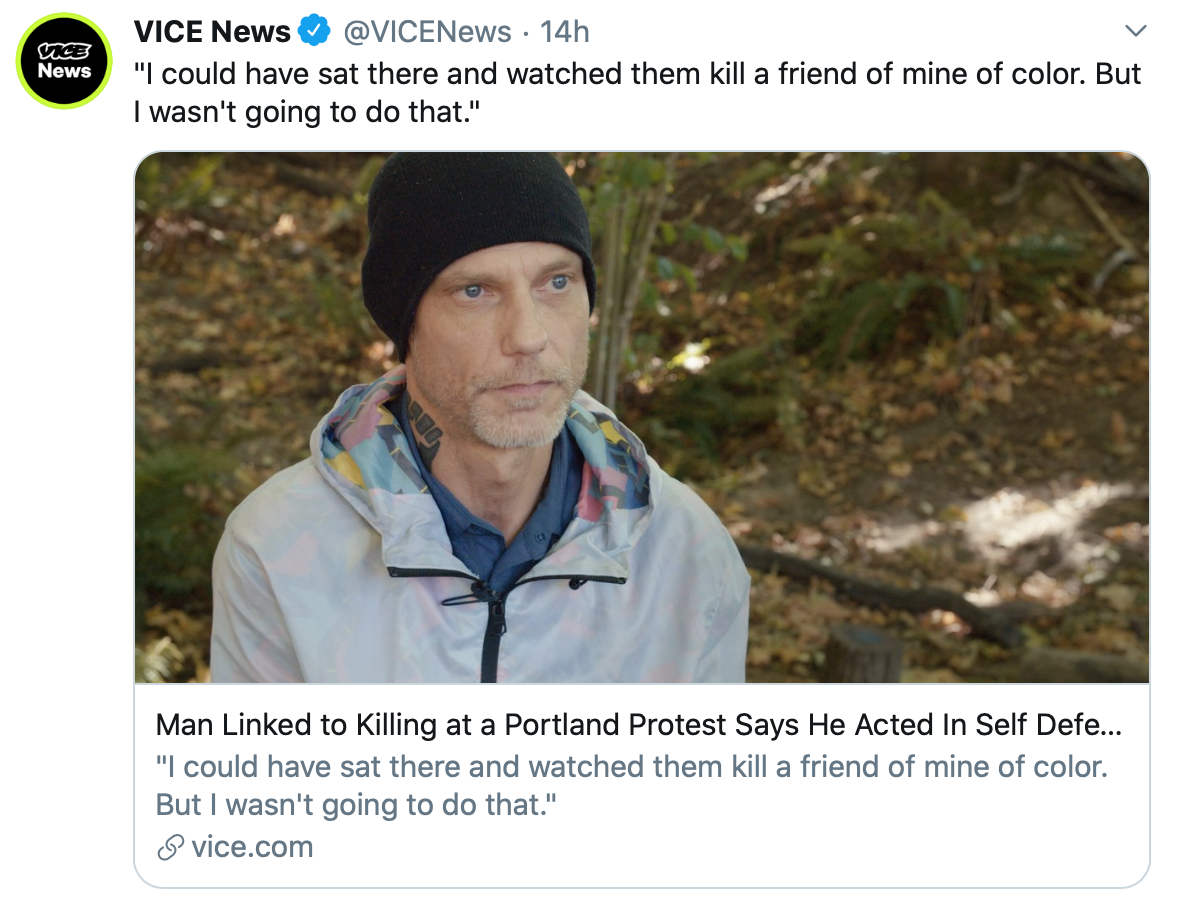Click the VICE logo inside the circular avatar
Viewport: 1180px width, 906px height.
point(63,52)
